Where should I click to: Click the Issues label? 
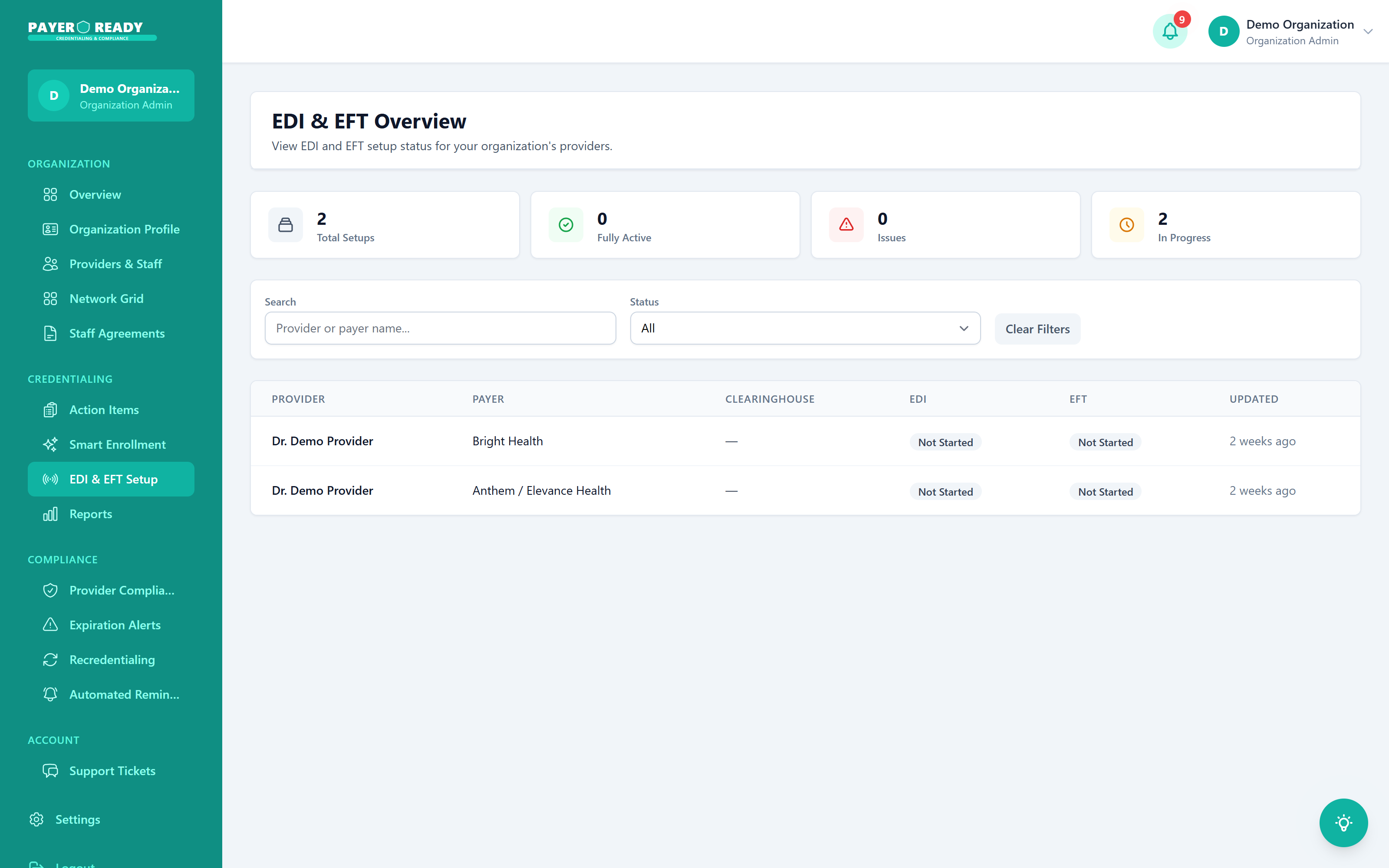pyautogui.click(x=892, y=238)
